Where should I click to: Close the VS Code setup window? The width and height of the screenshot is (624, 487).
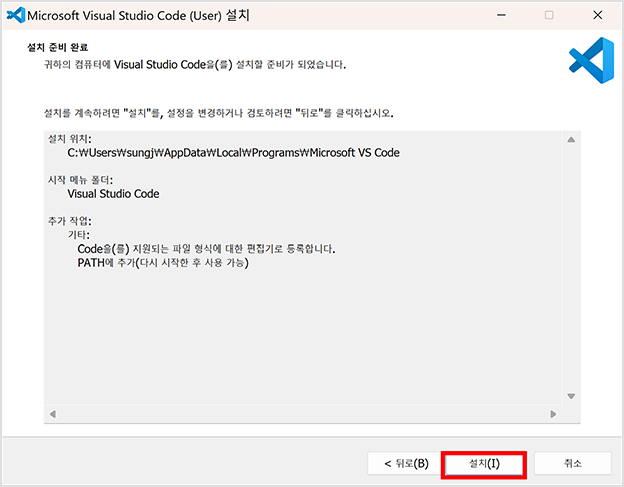click(x=598, y=16)
